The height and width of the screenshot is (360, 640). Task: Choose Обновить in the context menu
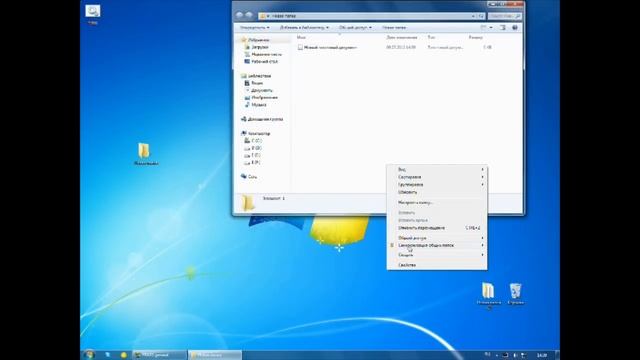coord(437,192)
